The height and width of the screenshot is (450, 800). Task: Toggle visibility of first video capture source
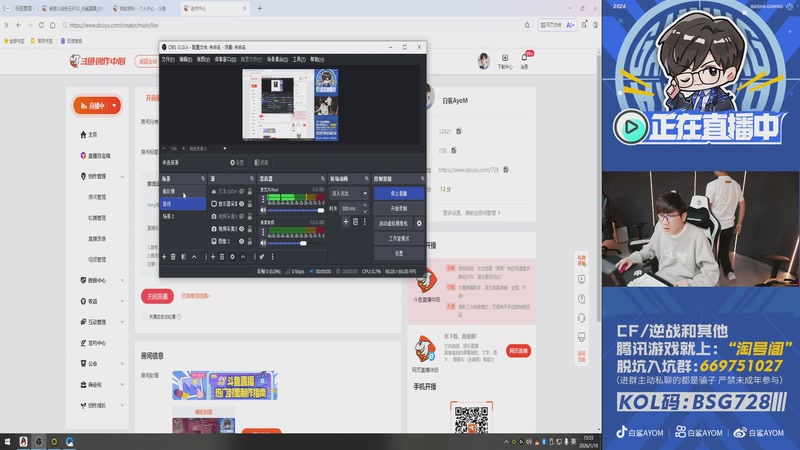coord(241,216)
